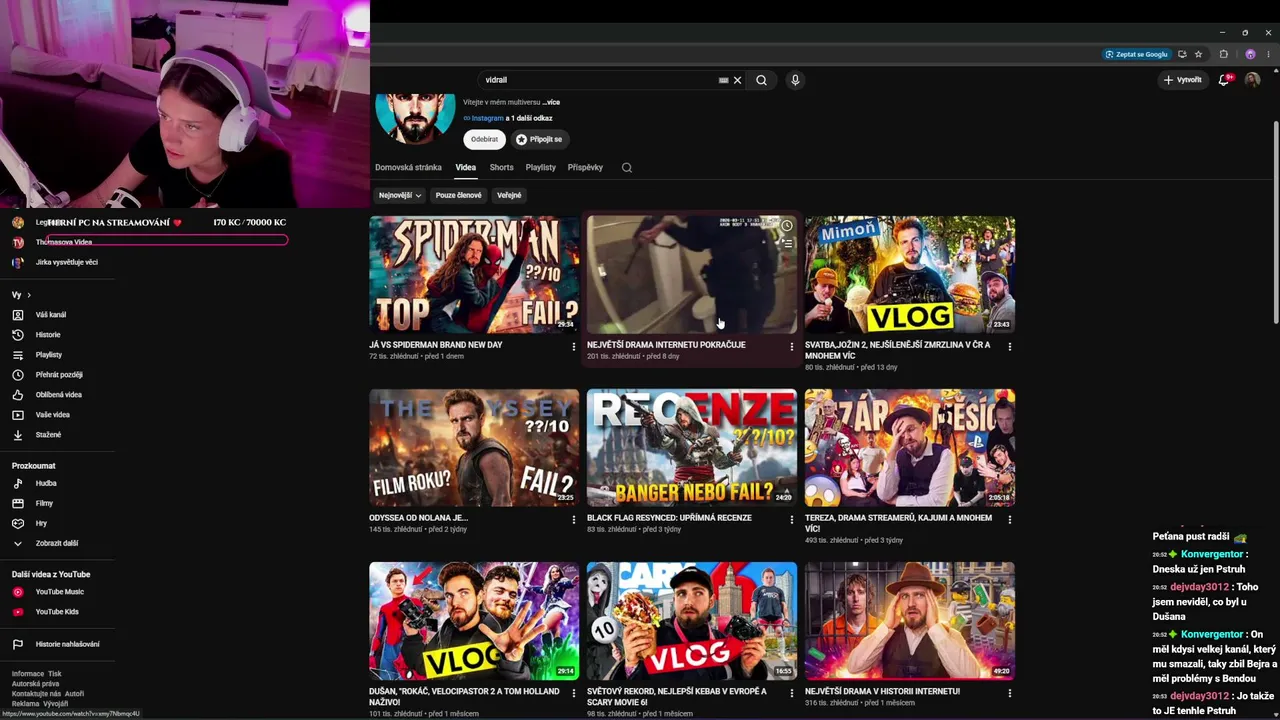
Task: Select the Videa tab
Action: click(466, 168)
